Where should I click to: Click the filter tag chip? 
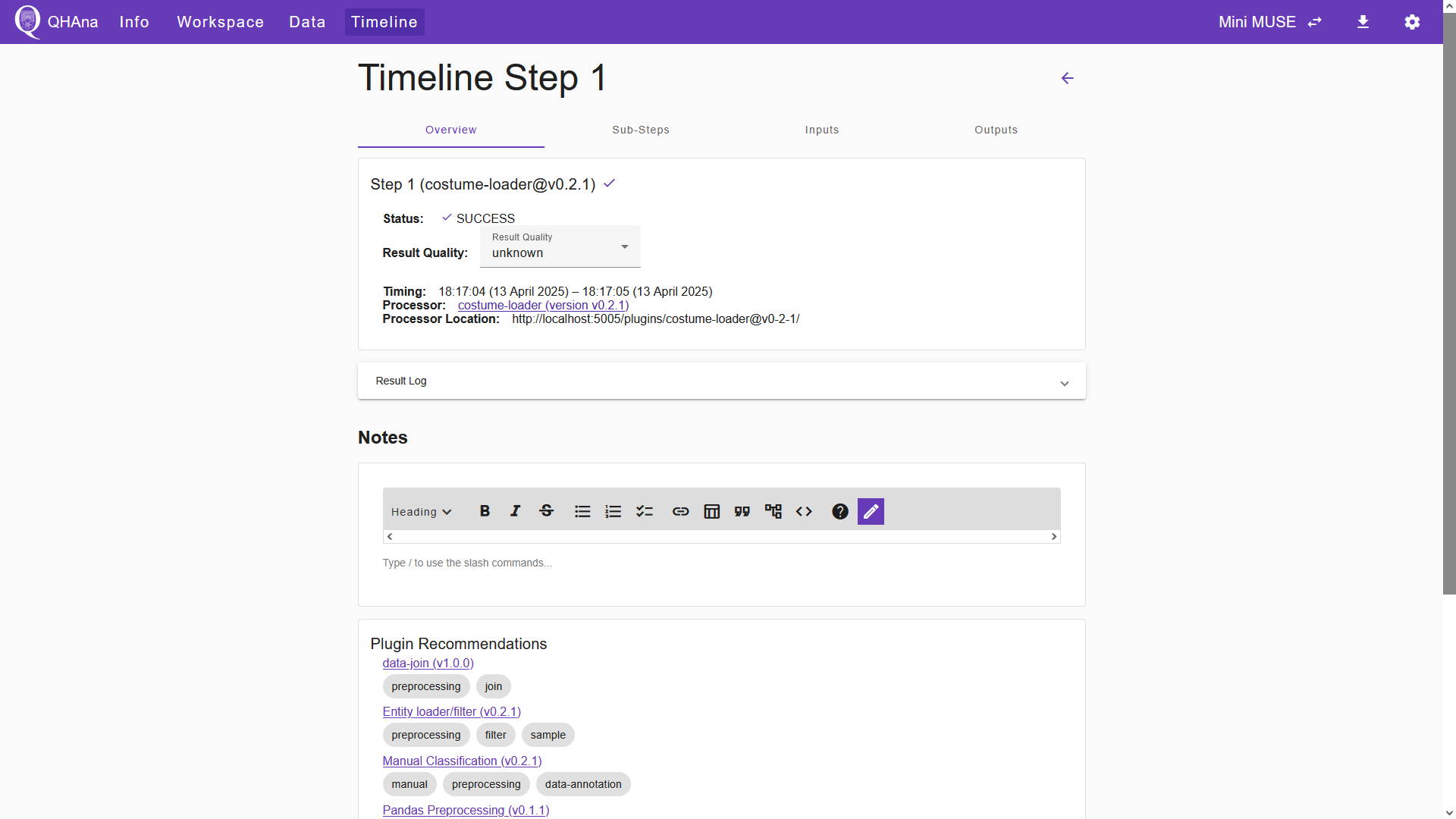(x=496, y=735)
